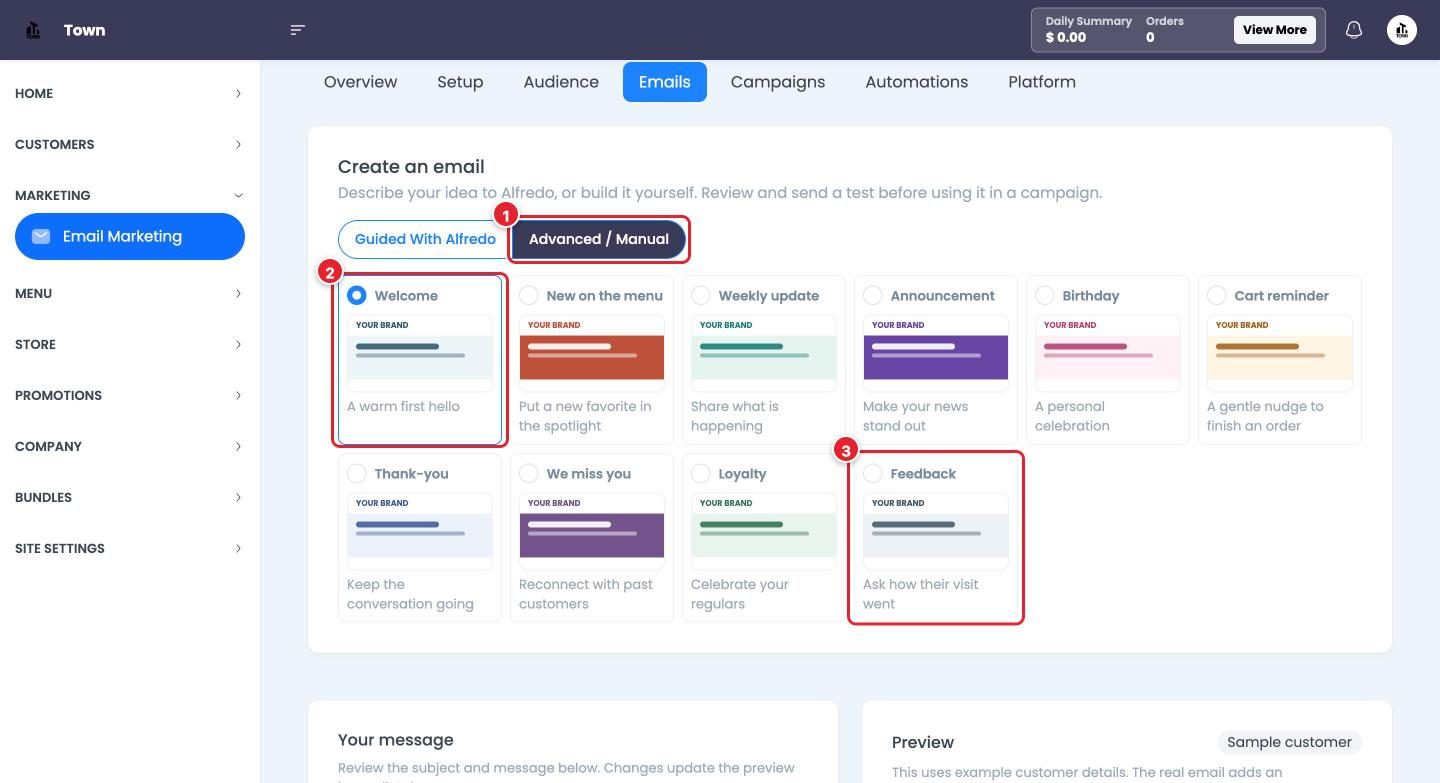Click the View More button

coord(1274,30)
